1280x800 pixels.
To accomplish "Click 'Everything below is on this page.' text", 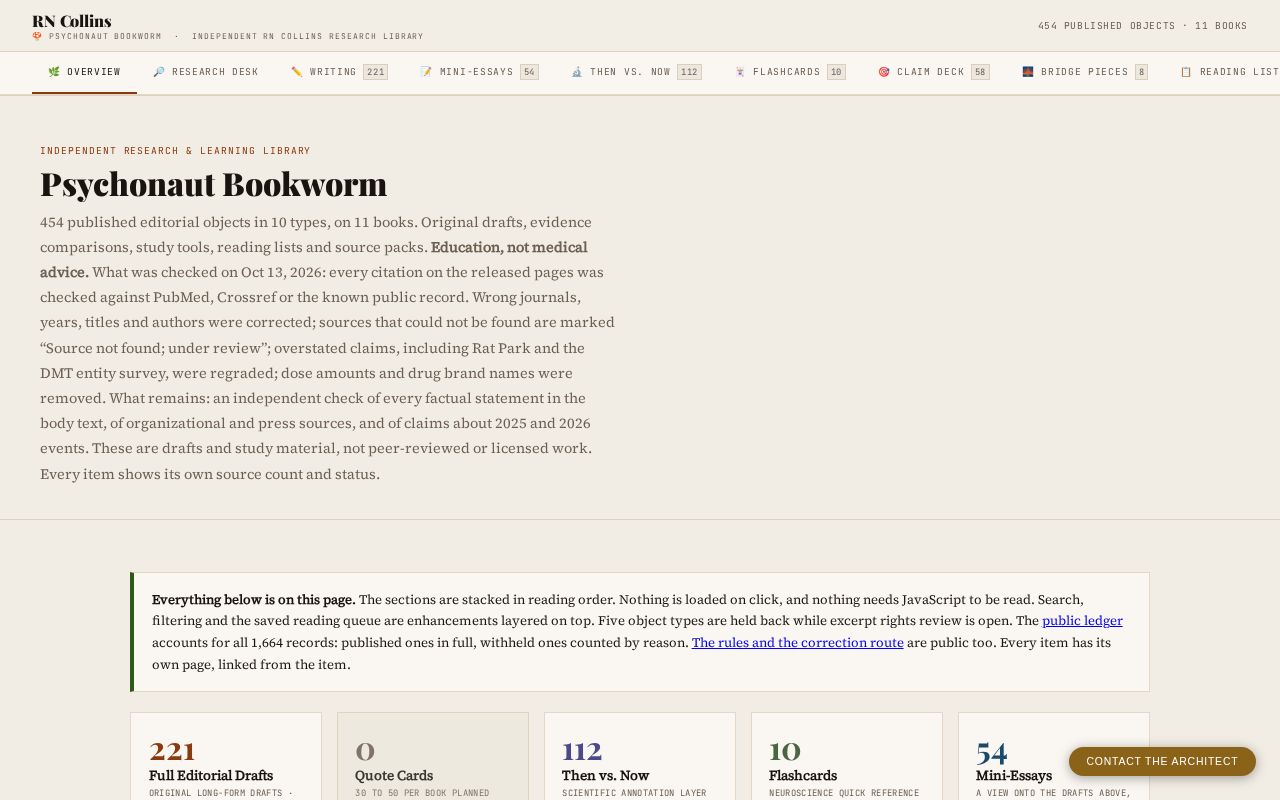I will coord(253,600).
